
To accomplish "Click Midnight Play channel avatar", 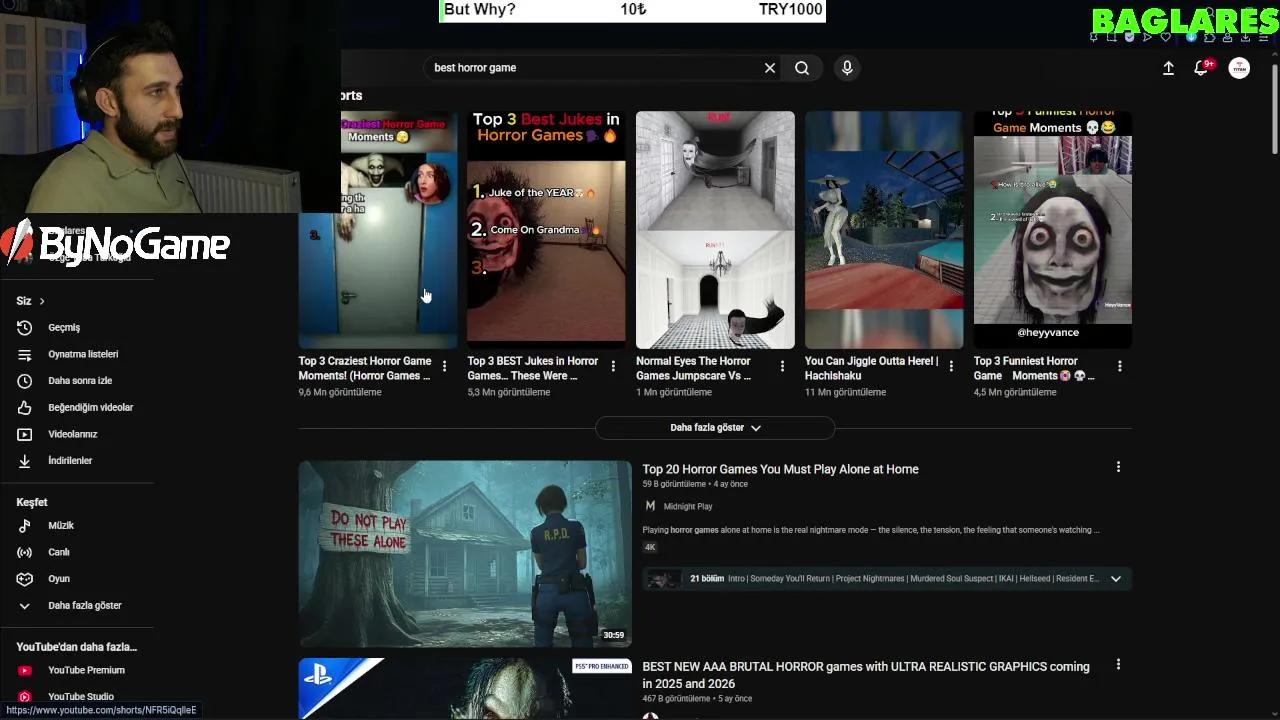I will (650, 506).
